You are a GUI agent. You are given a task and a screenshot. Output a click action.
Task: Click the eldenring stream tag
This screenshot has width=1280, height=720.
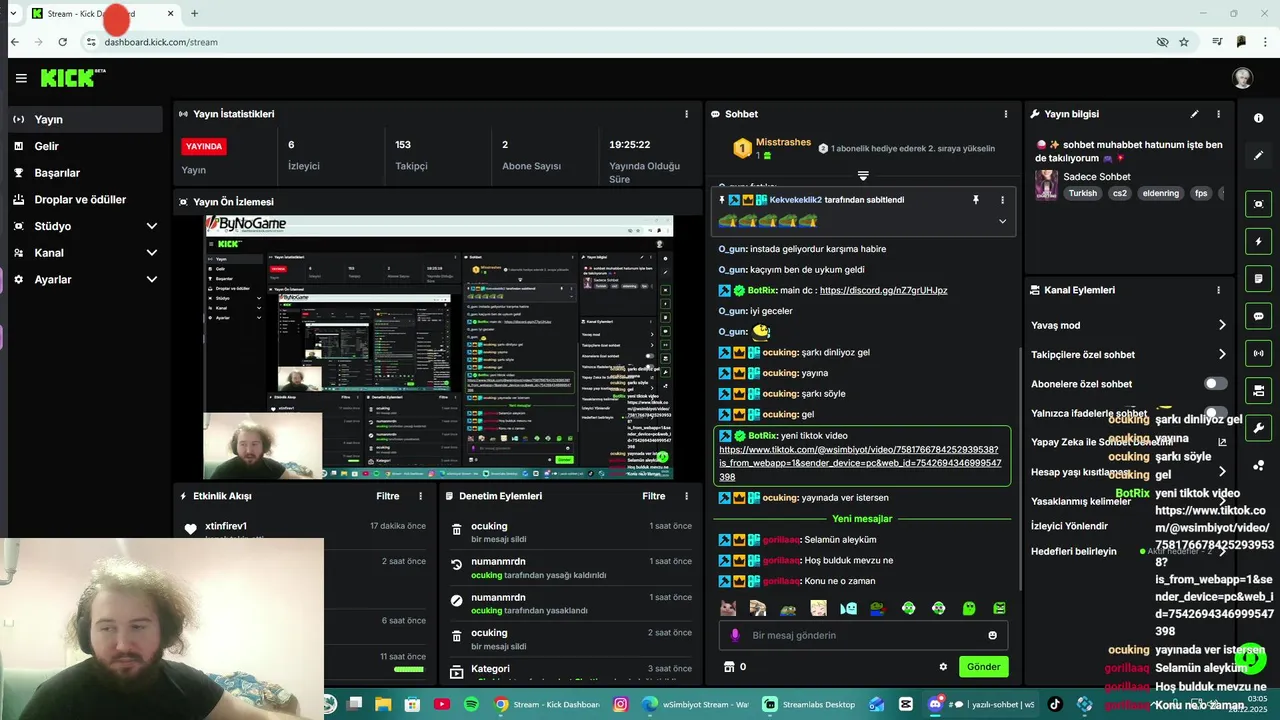tap(1161, 193)
